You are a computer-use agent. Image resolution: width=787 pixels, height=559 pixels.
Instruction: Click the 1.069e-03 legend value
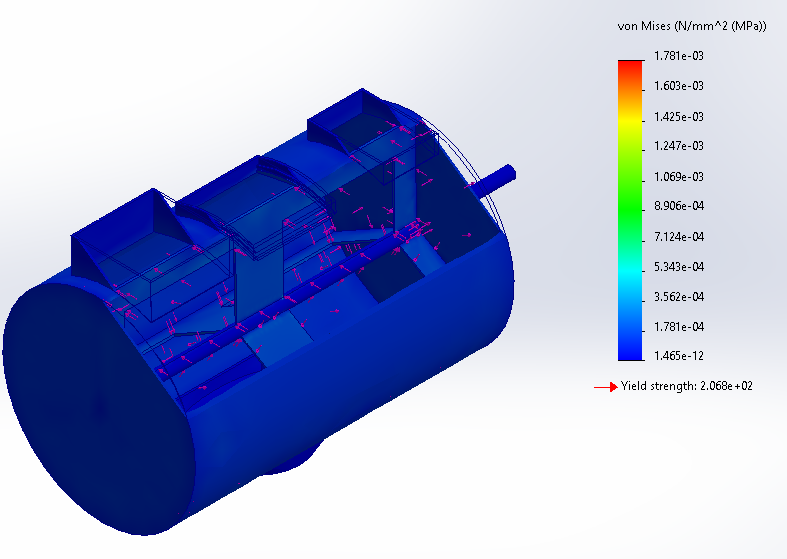pyautogui.click(x=679, y=177)
